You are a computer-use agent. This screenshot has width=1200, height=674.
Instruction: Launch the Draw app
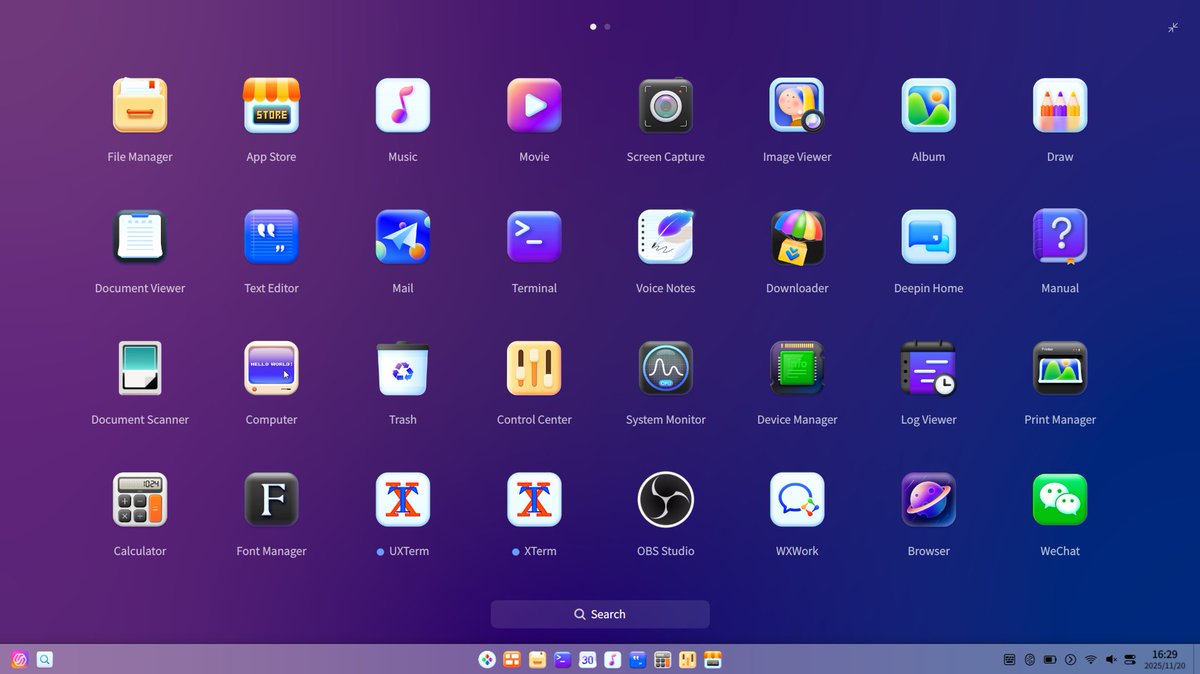point(1060,105)
